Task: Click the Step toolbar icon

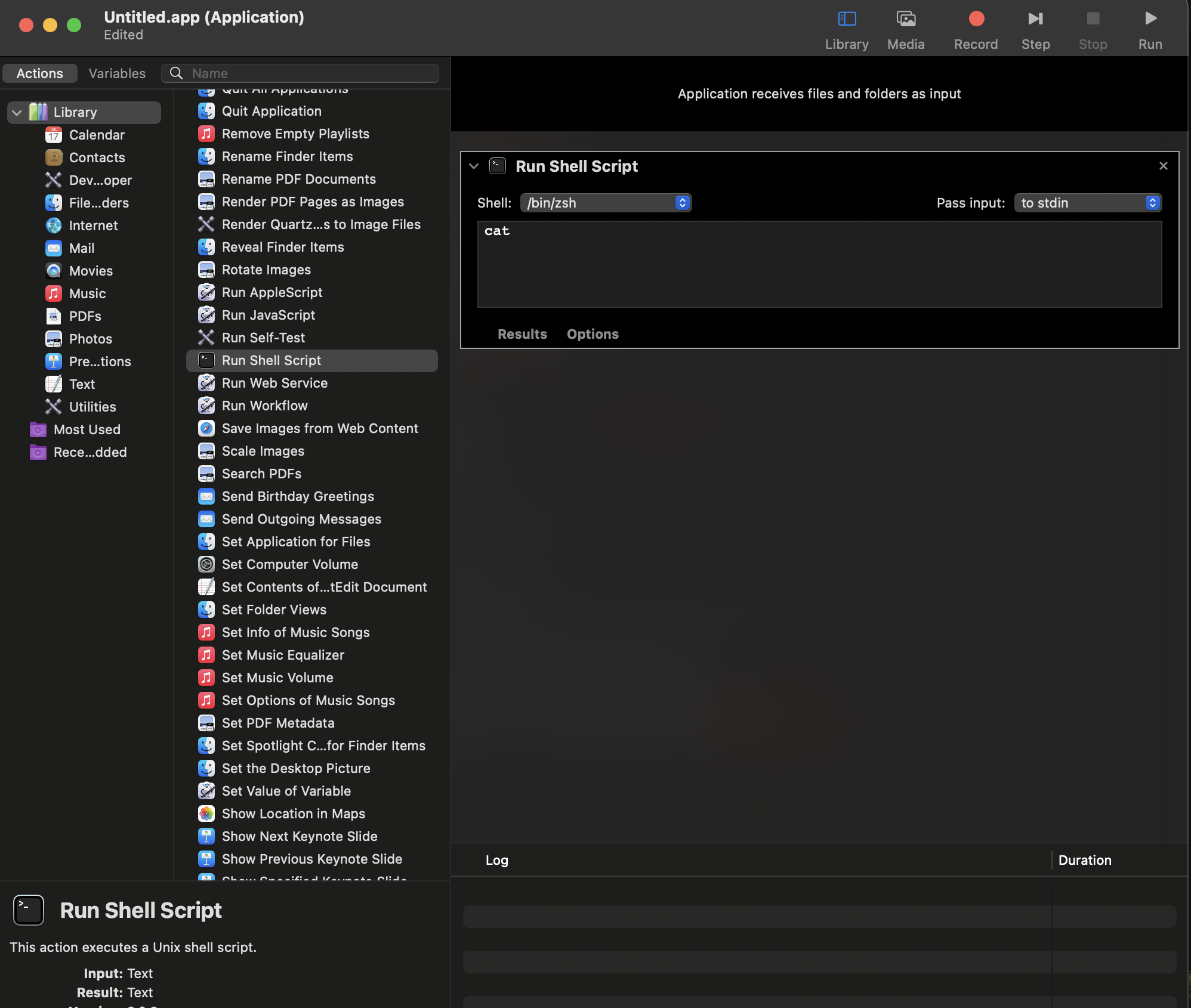Action: [1035, 20]
